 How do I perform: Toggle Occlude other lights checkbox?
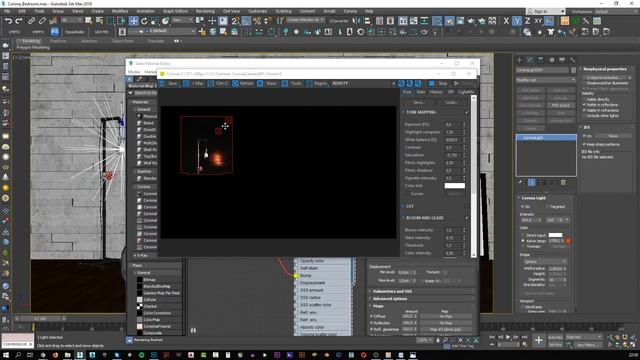click(x=584, y=116)
